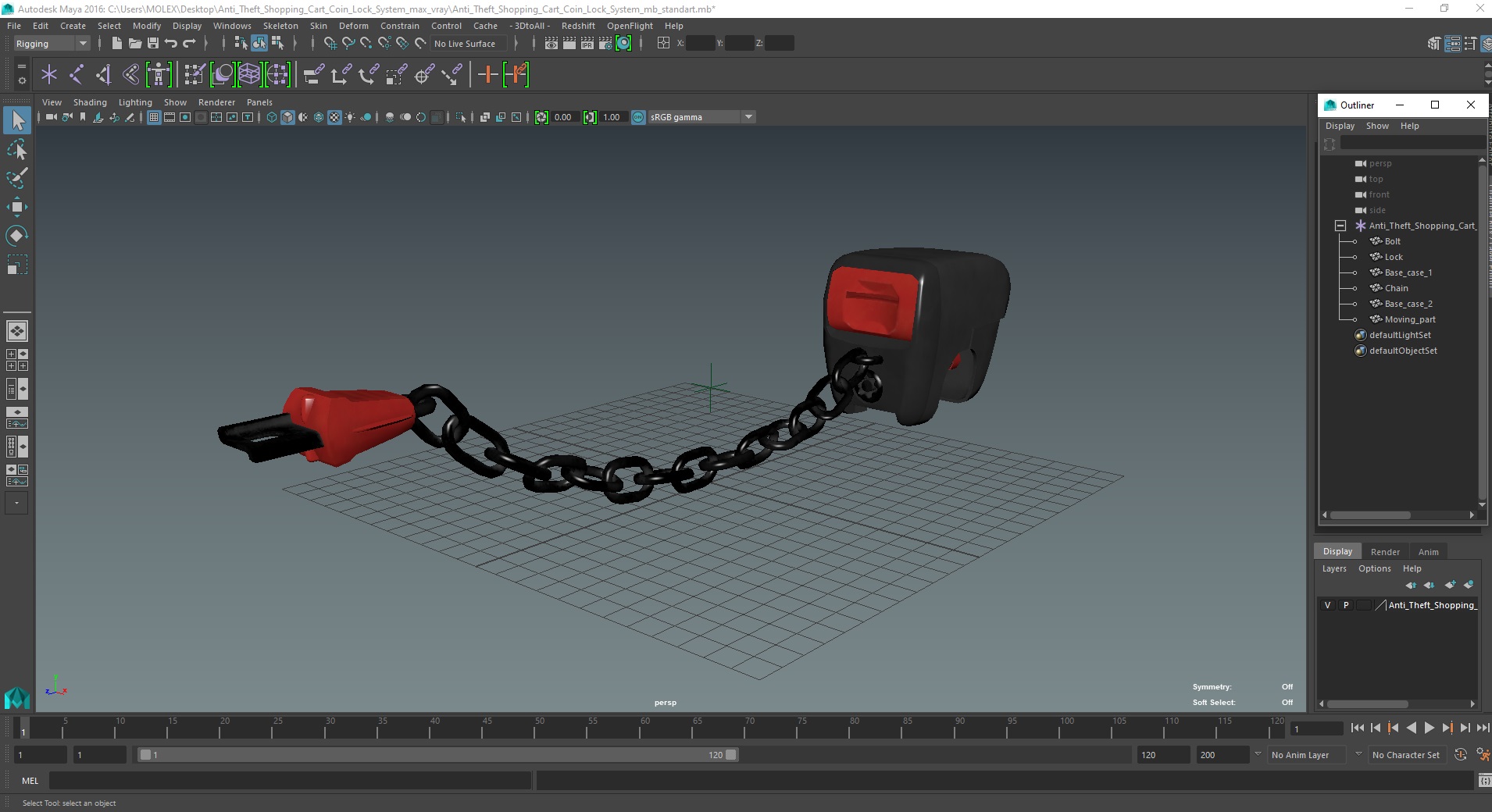This screenshot has height=812, width=1492.
Task: Click the gamma value field 1.00
Action: (614, 117)
